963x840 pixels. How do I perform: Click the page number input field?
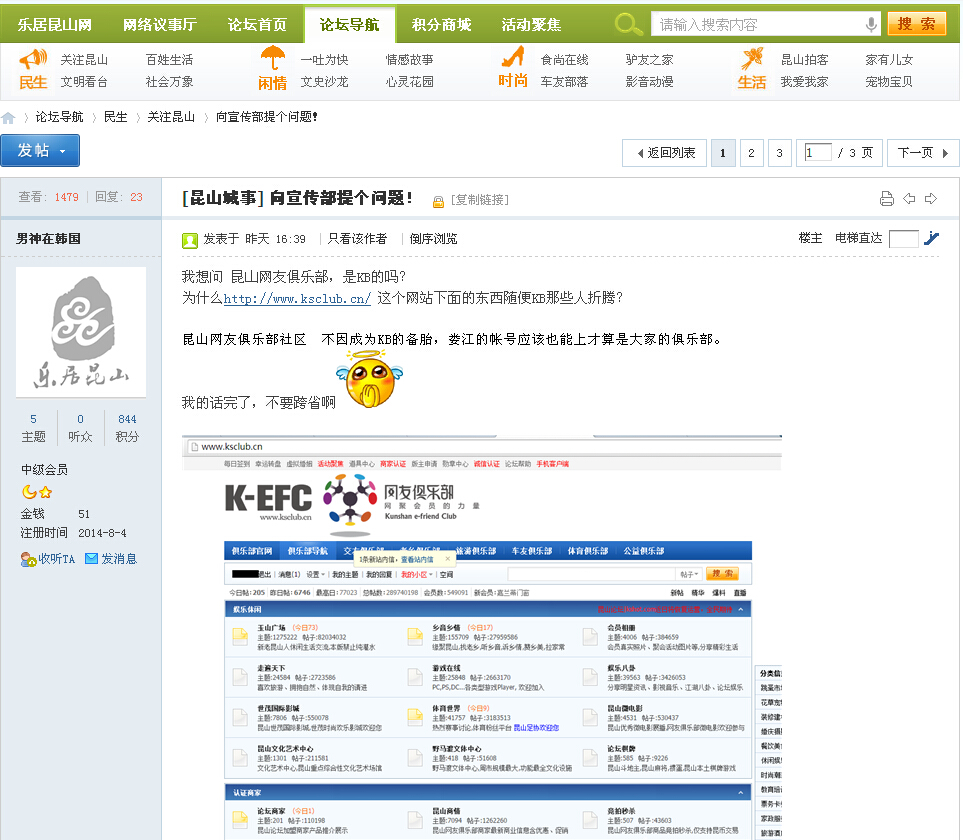818,153
